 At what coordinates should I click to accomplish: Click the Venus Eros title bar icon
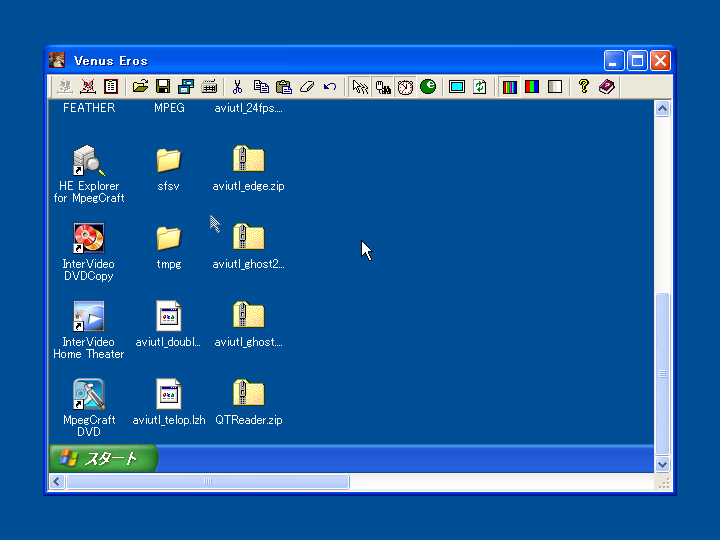click(57, 61)
